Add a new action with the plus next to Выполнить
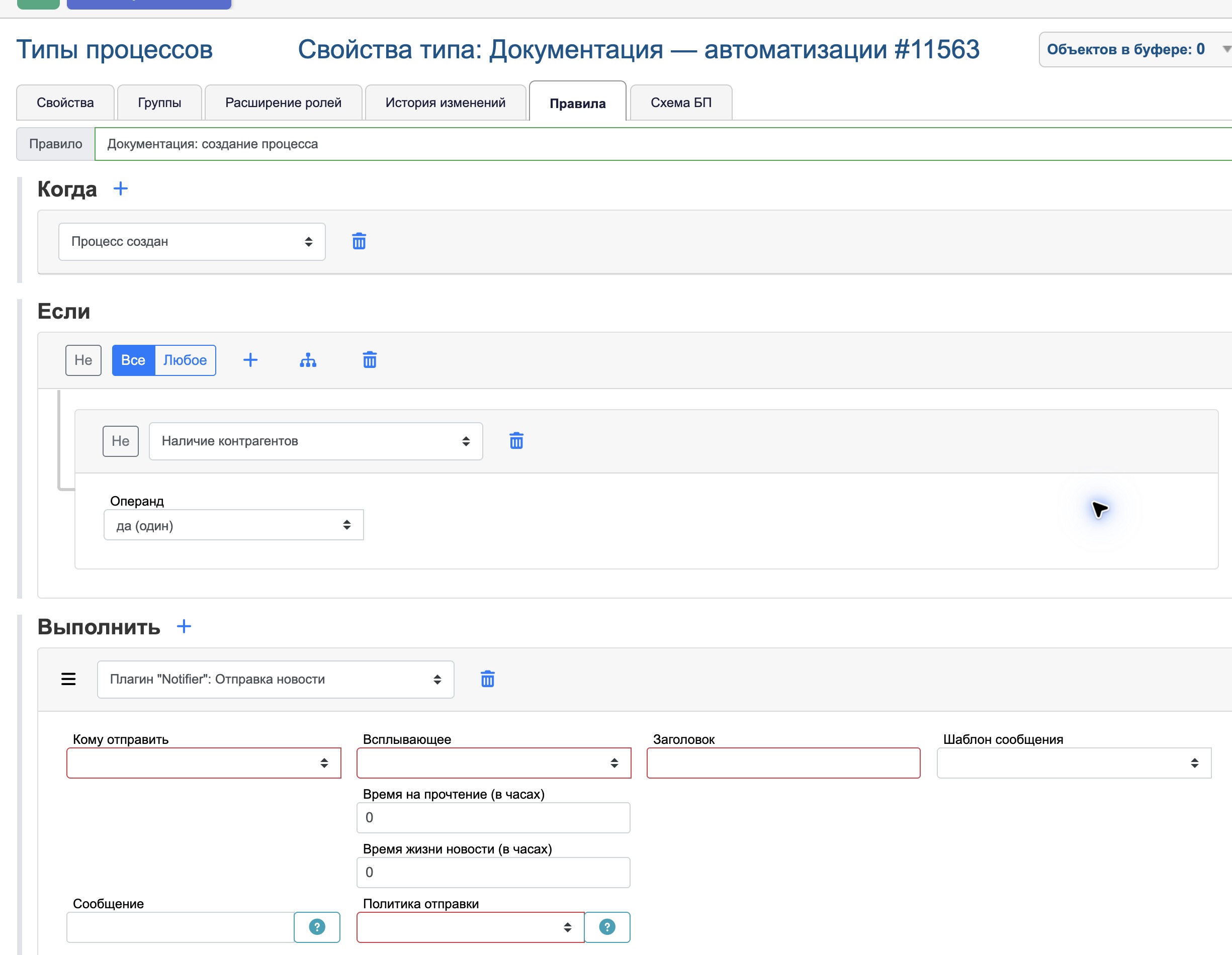Screen dimensions: 1232x955 point(184,626)
